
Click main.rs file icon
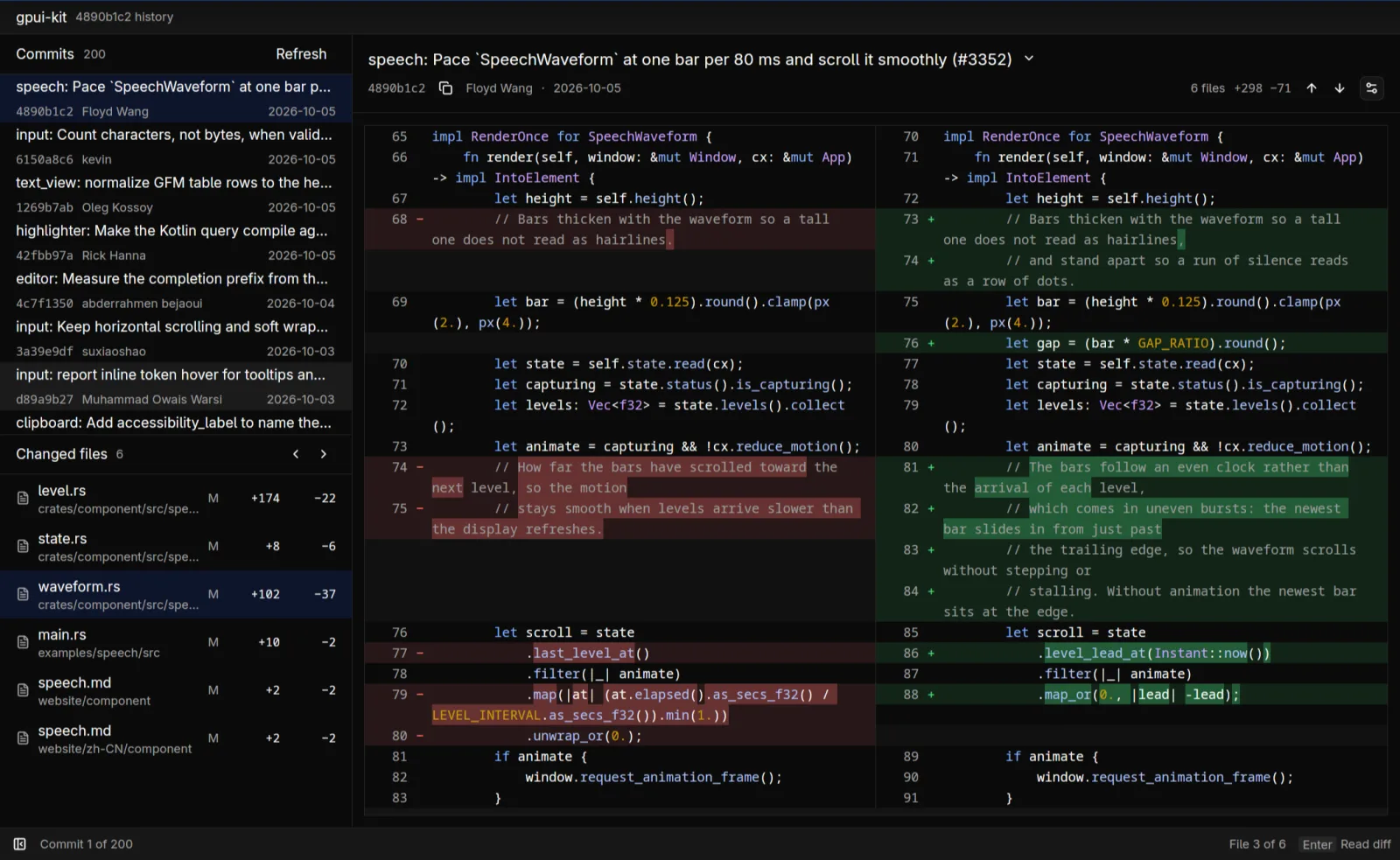23,643
